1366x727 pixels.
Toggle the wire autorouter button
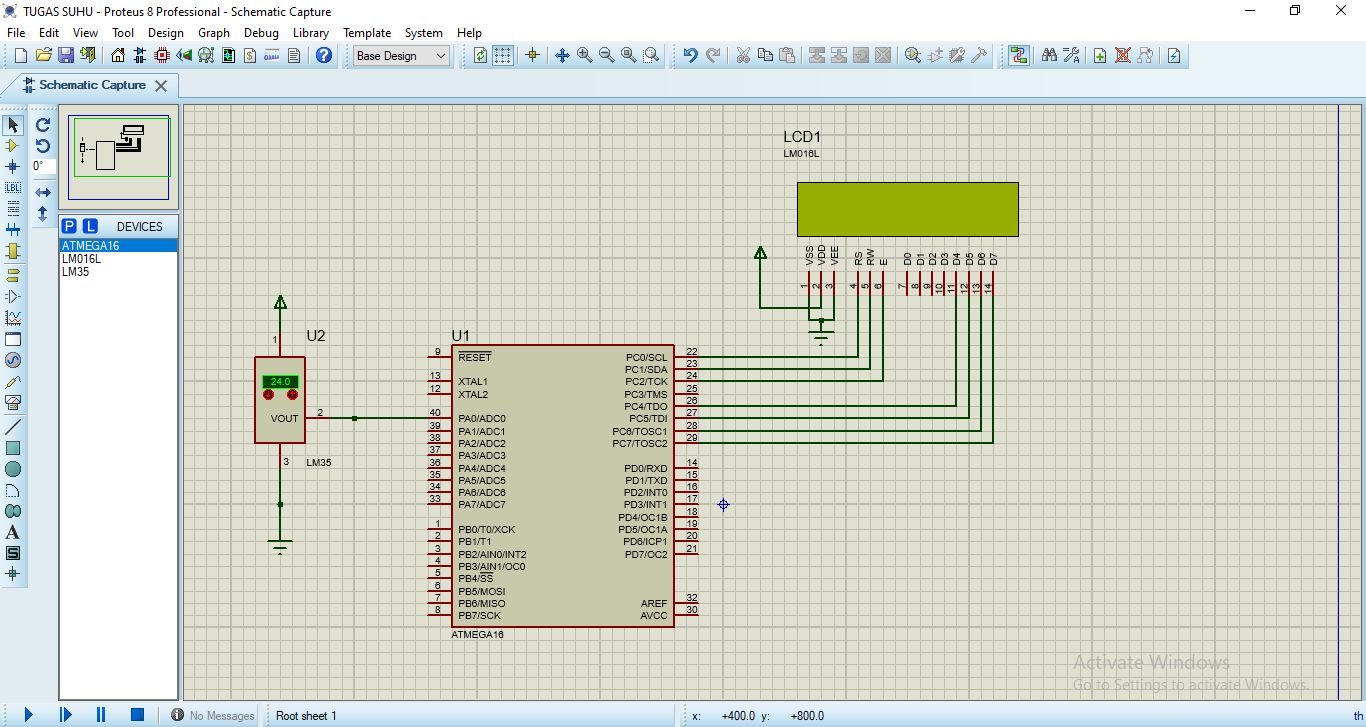(1018, 56)
